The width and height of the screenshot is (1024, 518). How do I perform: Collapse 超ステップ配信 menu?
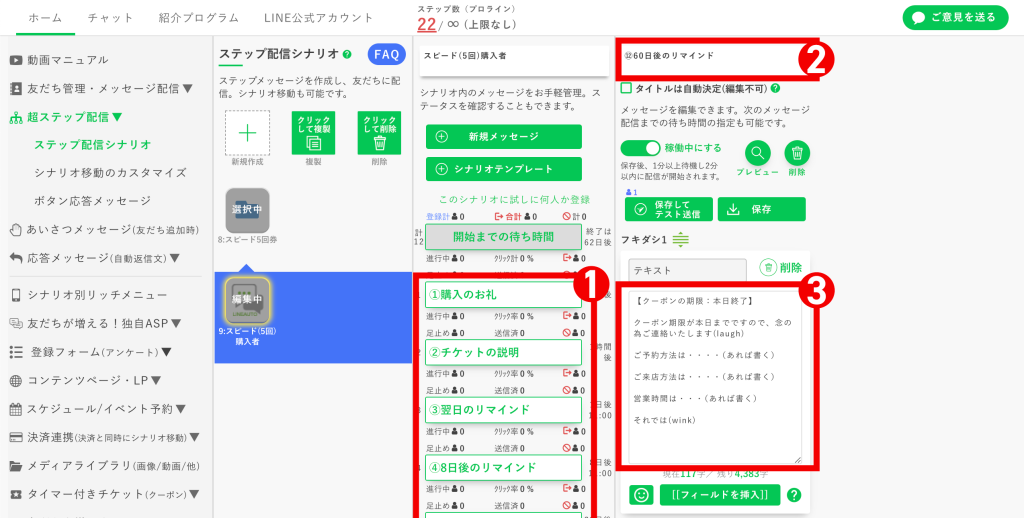[x=117, y=118]
